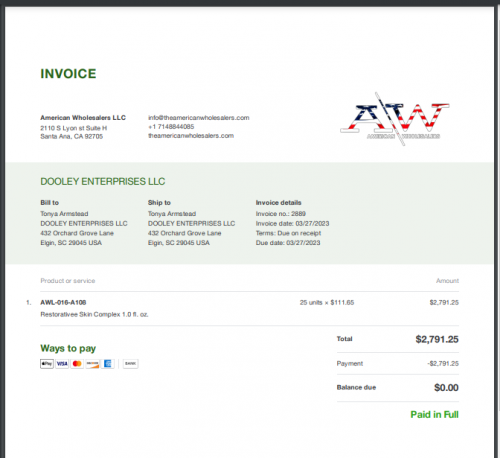The image size is (500, 458).
Task: Click the Bill to label
Action: click(50, 203)
